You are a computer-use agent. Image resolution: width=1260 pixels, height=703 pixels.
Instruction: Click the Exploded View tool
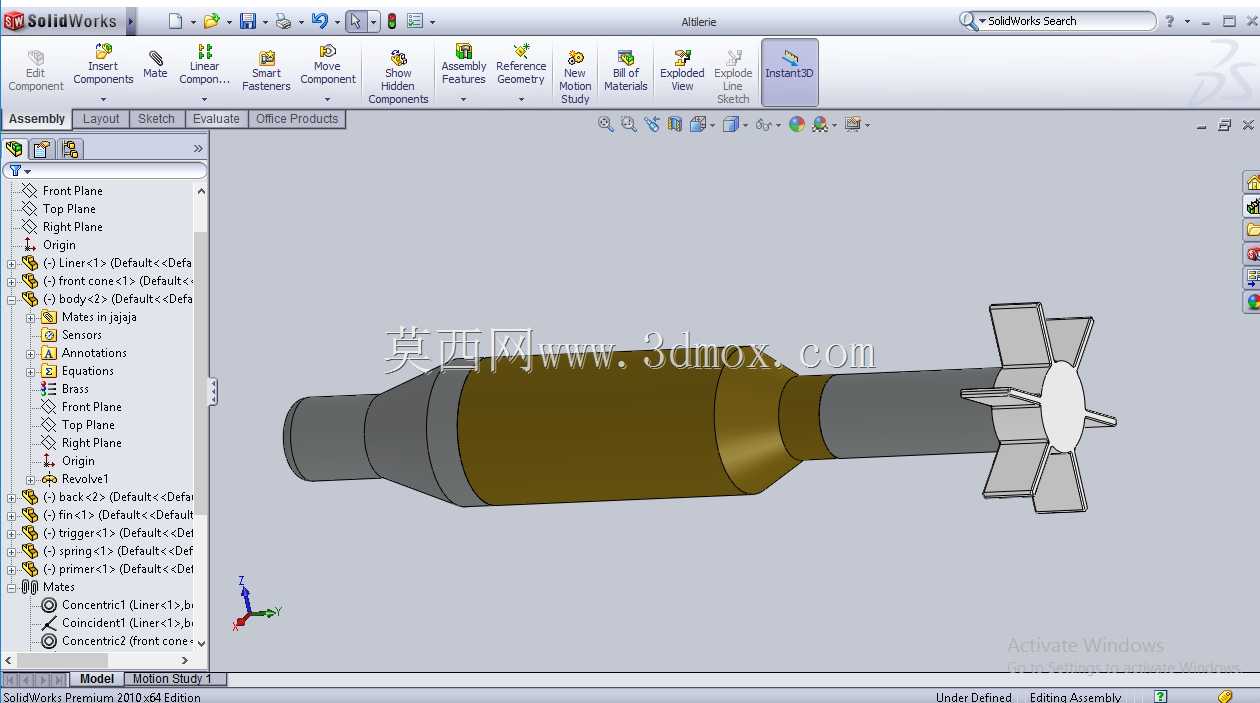tap(682, 71)
